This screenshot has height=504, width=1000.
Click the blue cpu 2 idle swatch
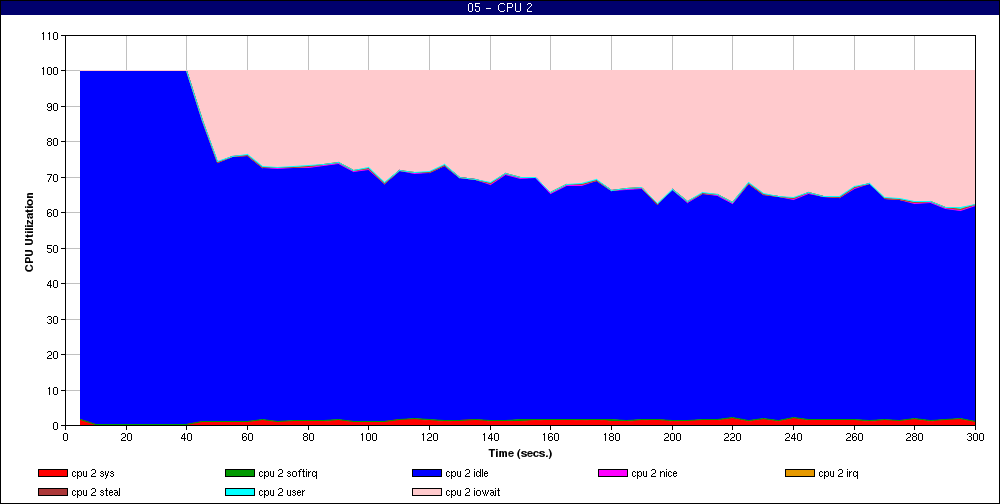pyautogui.click(x=427, y=473)
